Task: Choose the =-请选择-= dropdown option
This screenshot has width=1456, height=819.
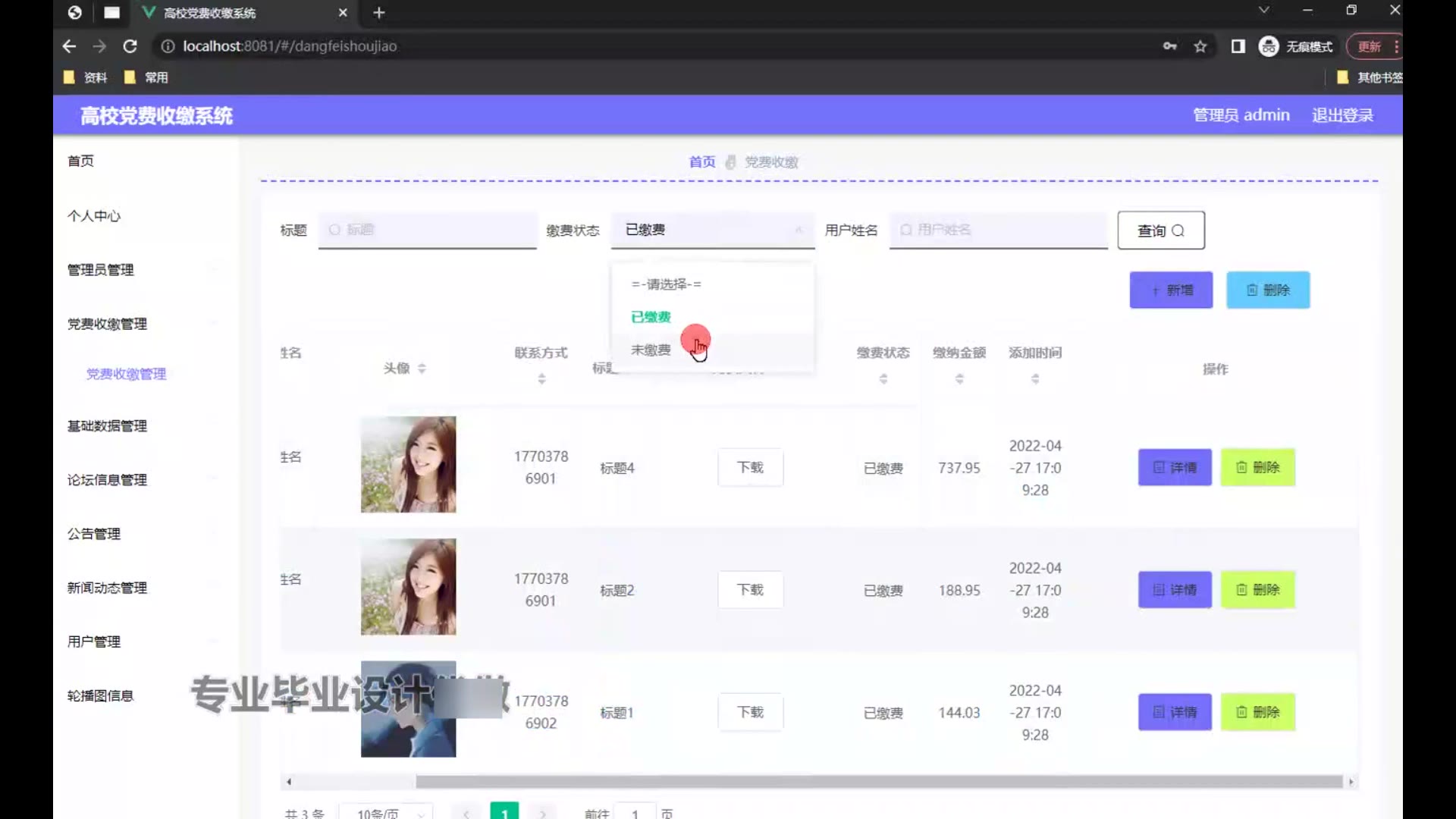Action: pos(666,284)
